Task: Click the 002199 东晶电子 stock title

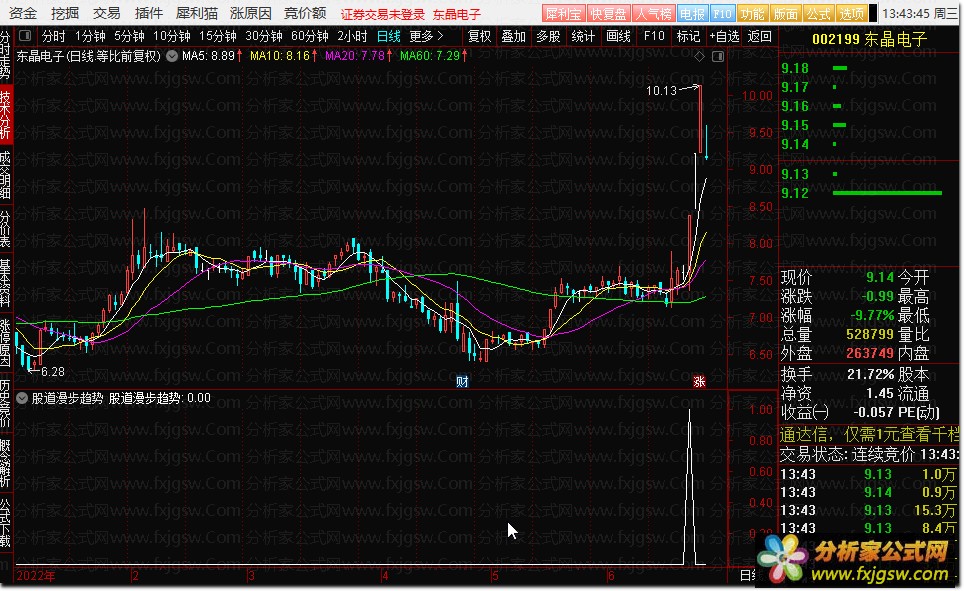Action: (x=869, y=39)
